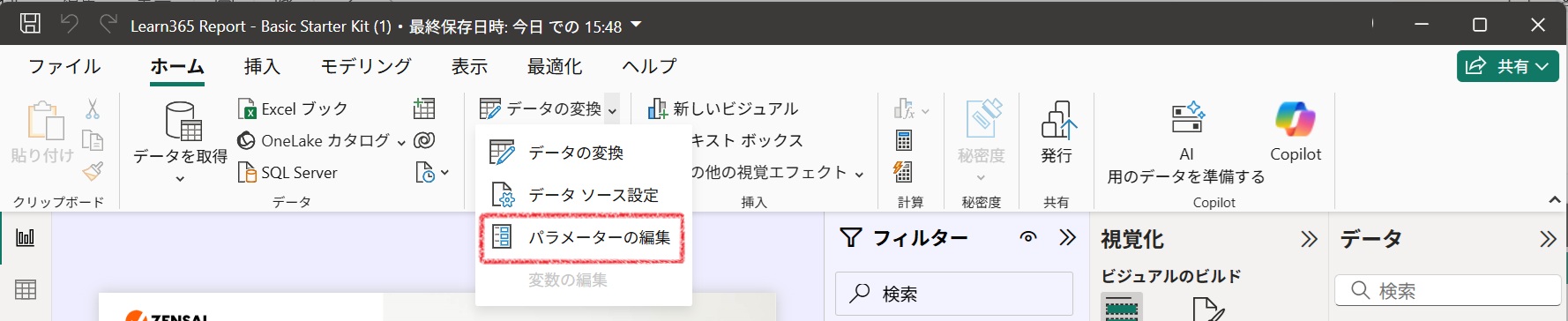Click AI 用のデータを準備する icon

1187,118
